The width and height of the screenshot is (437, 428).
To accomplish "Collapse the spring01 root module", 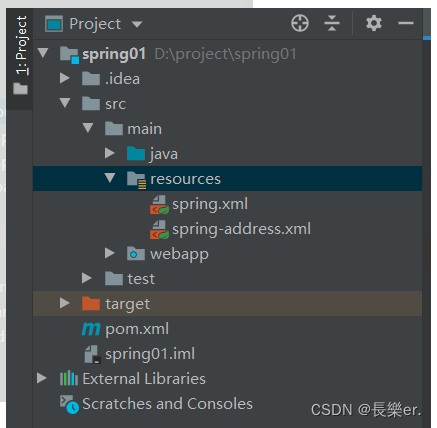I will tap(43, 53).
